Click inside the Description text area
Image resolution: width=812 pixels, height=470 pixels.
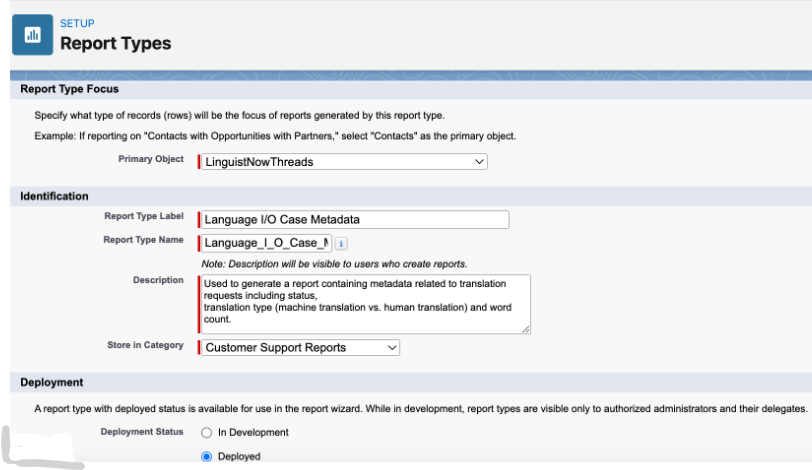(x=366, y=304)
